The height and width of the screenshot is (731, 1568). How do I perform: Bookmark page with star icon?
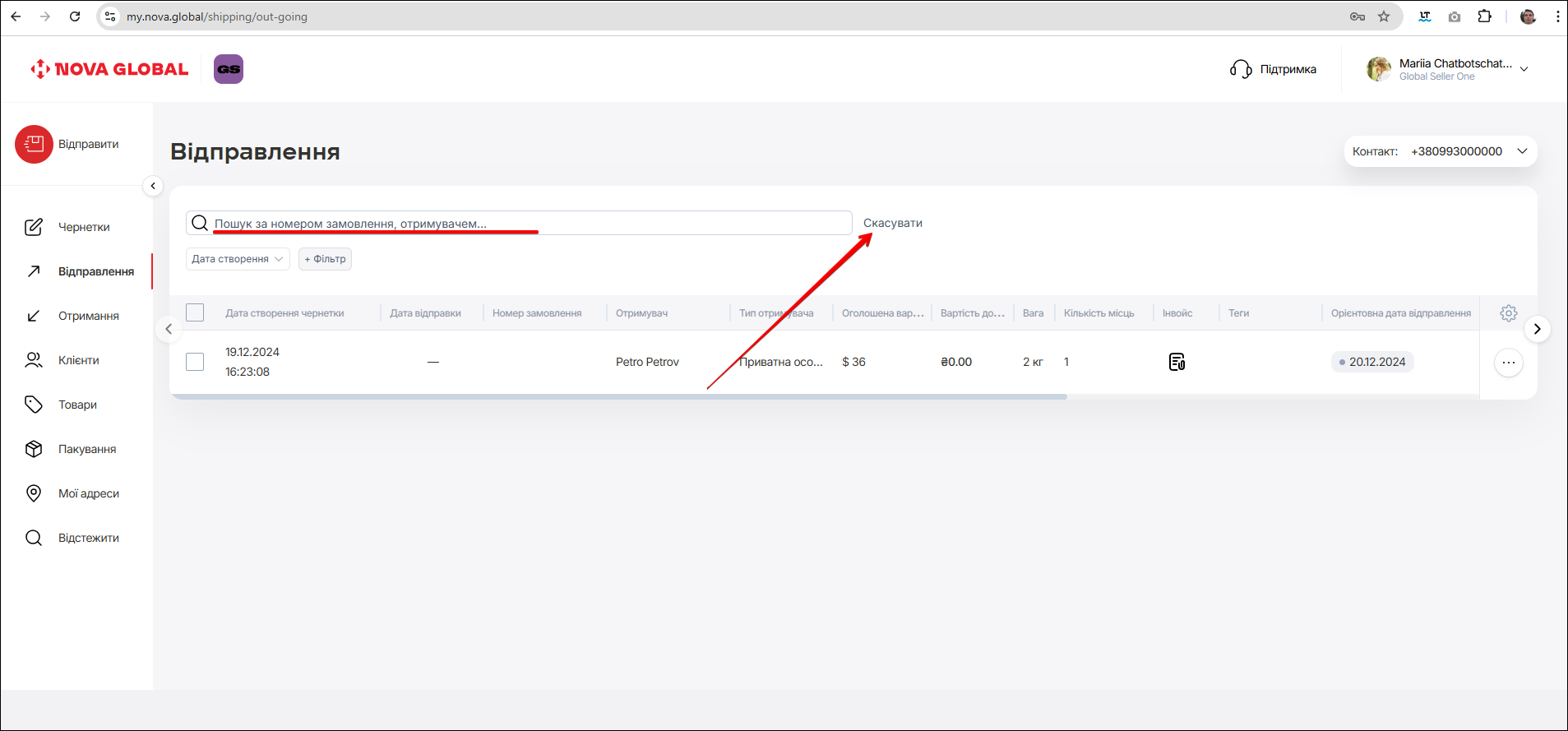(1384, 16)
